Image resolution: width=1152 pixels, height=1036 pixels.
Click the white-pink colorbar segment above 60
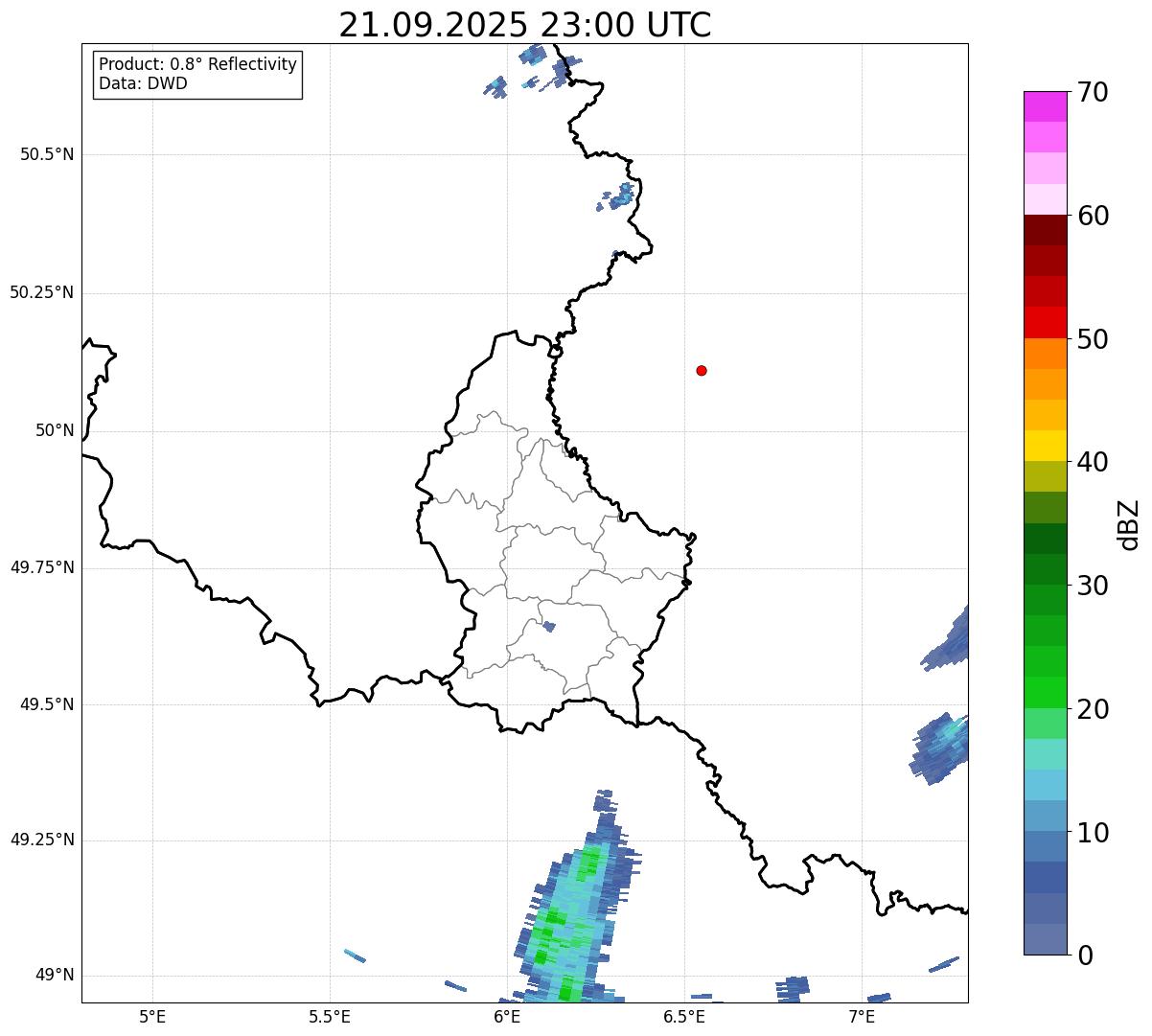[x=1046, y=199]
